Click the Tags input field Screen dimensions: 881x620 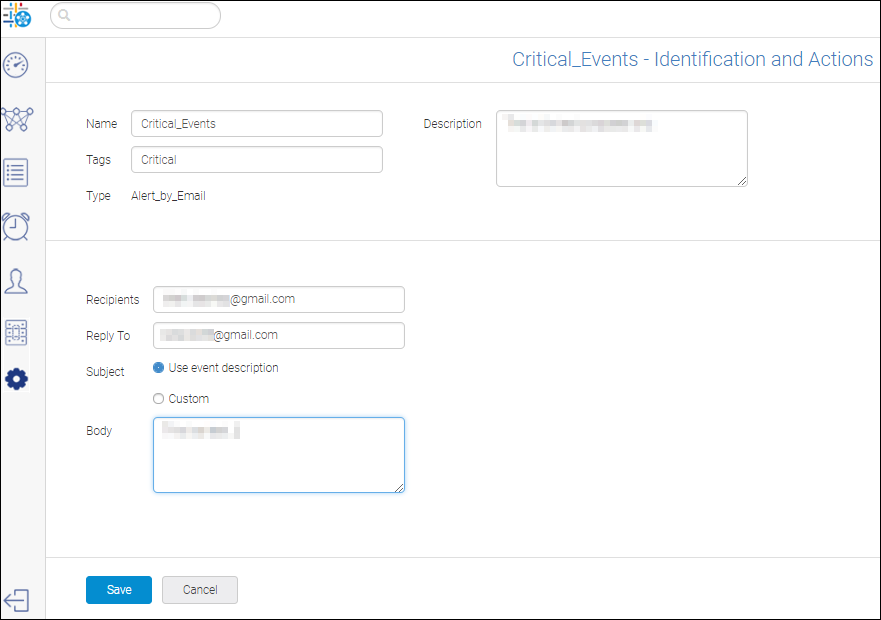[x=256, y=160]
